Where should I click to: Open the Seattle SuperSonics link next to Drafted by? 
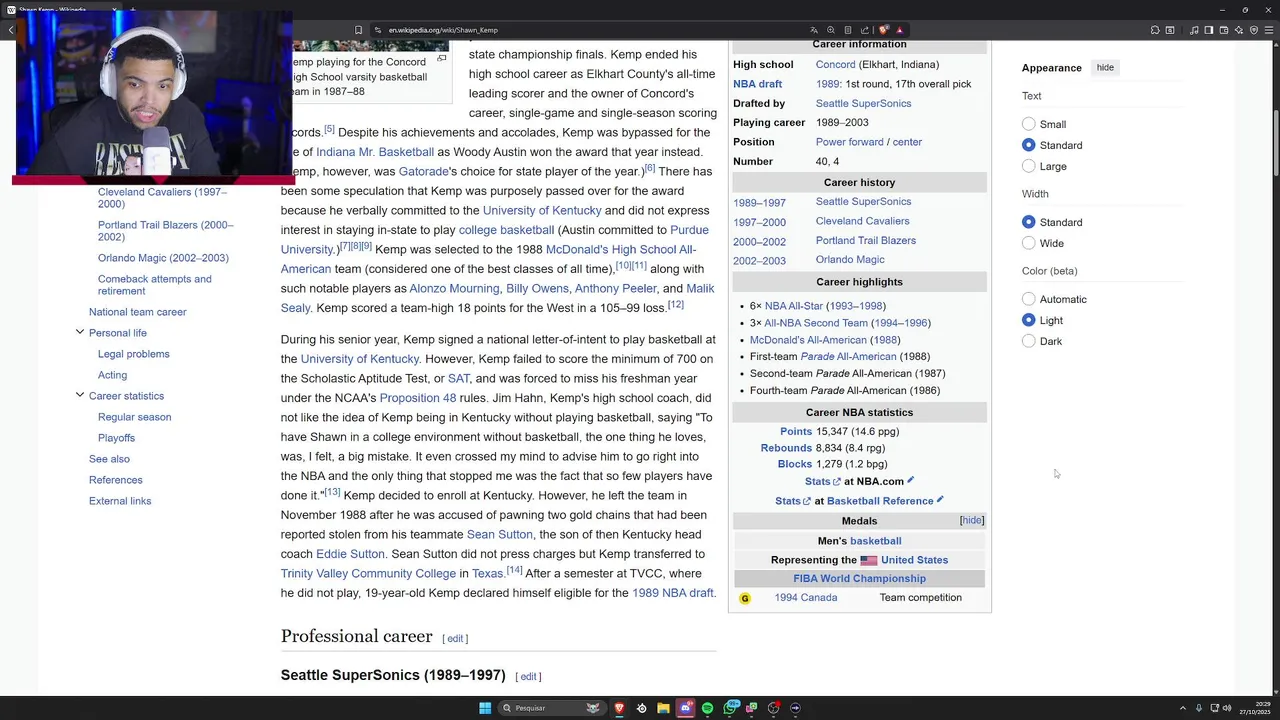863,103
